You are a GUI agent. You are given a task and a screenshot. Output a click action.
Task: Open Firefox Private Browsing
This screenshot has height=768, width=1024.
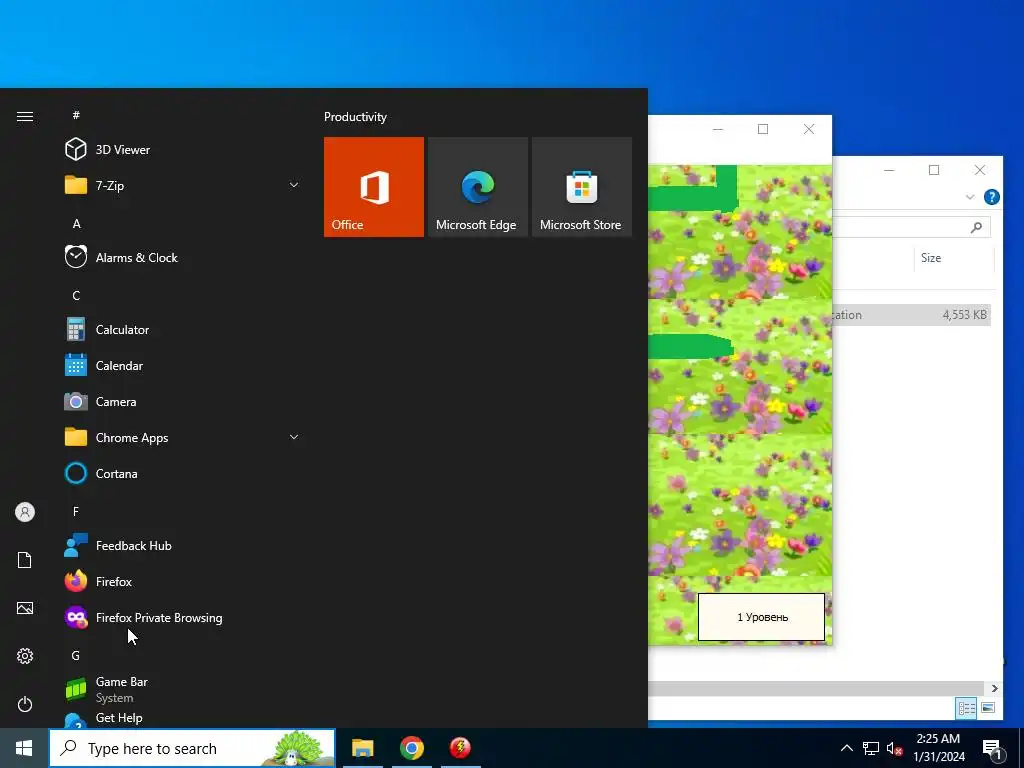183,618
